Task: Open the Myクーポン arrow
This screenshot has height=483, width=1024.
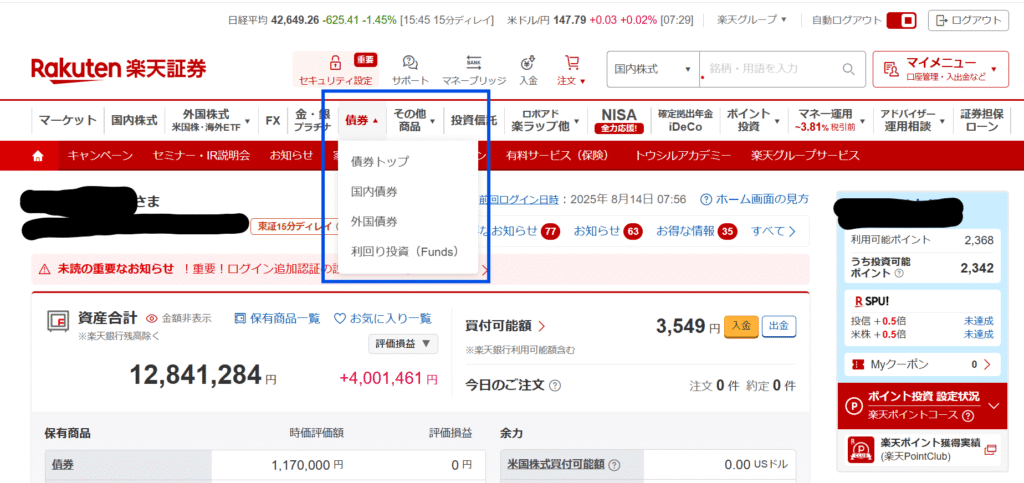Action: pyautogui.click(x=987, y=364)
